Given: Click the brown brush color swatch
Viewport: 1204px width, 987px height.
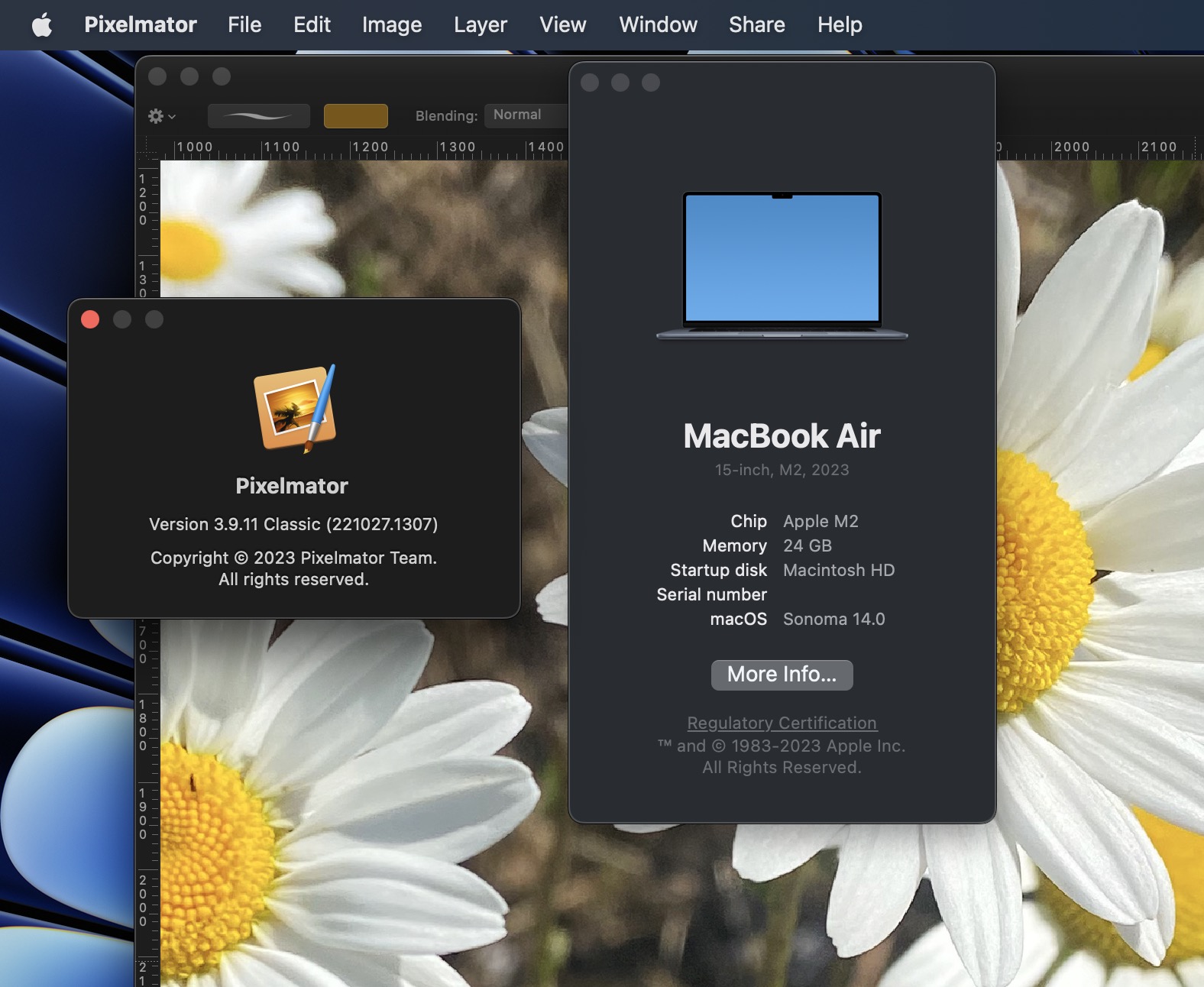Looking at the screenshot, I should (356, 116).
